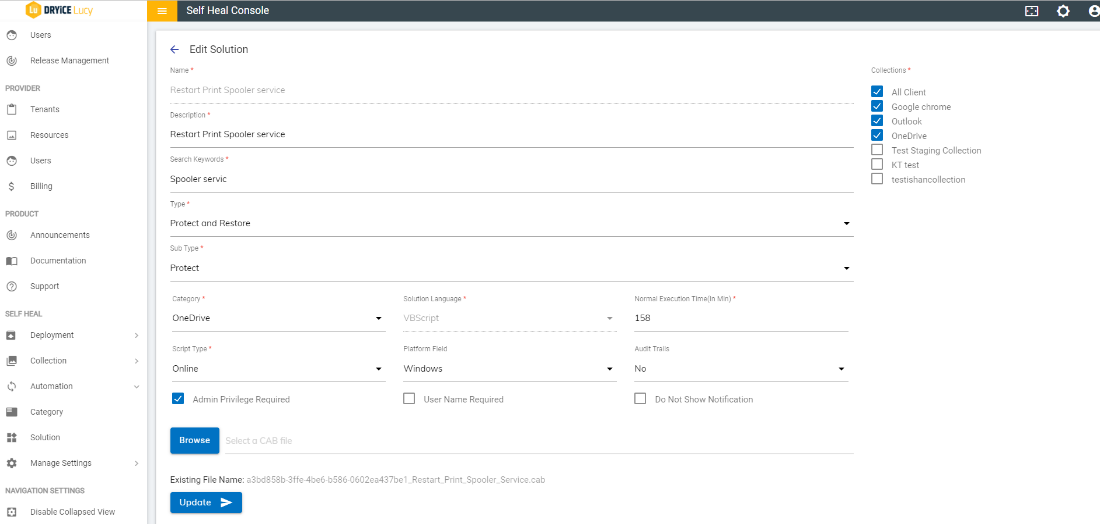The image size is (1100, 524).
Task: Click the Solution grid icon in sidebar
Action: click(12, 437)
